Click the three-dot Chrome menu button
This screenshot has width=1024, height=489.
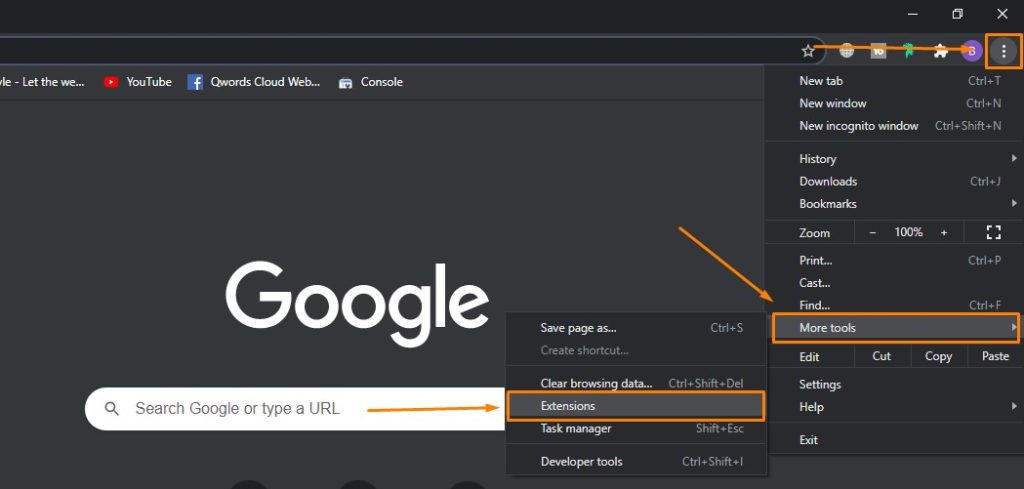point(1004,51)
